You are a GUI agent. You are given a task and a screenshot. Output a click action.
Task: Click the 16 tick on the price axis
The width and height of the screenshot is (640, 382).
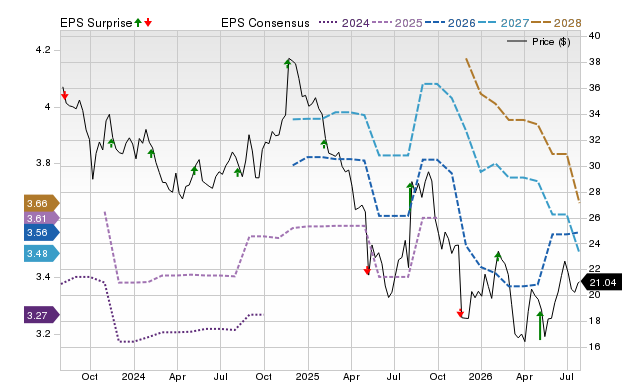594,346
